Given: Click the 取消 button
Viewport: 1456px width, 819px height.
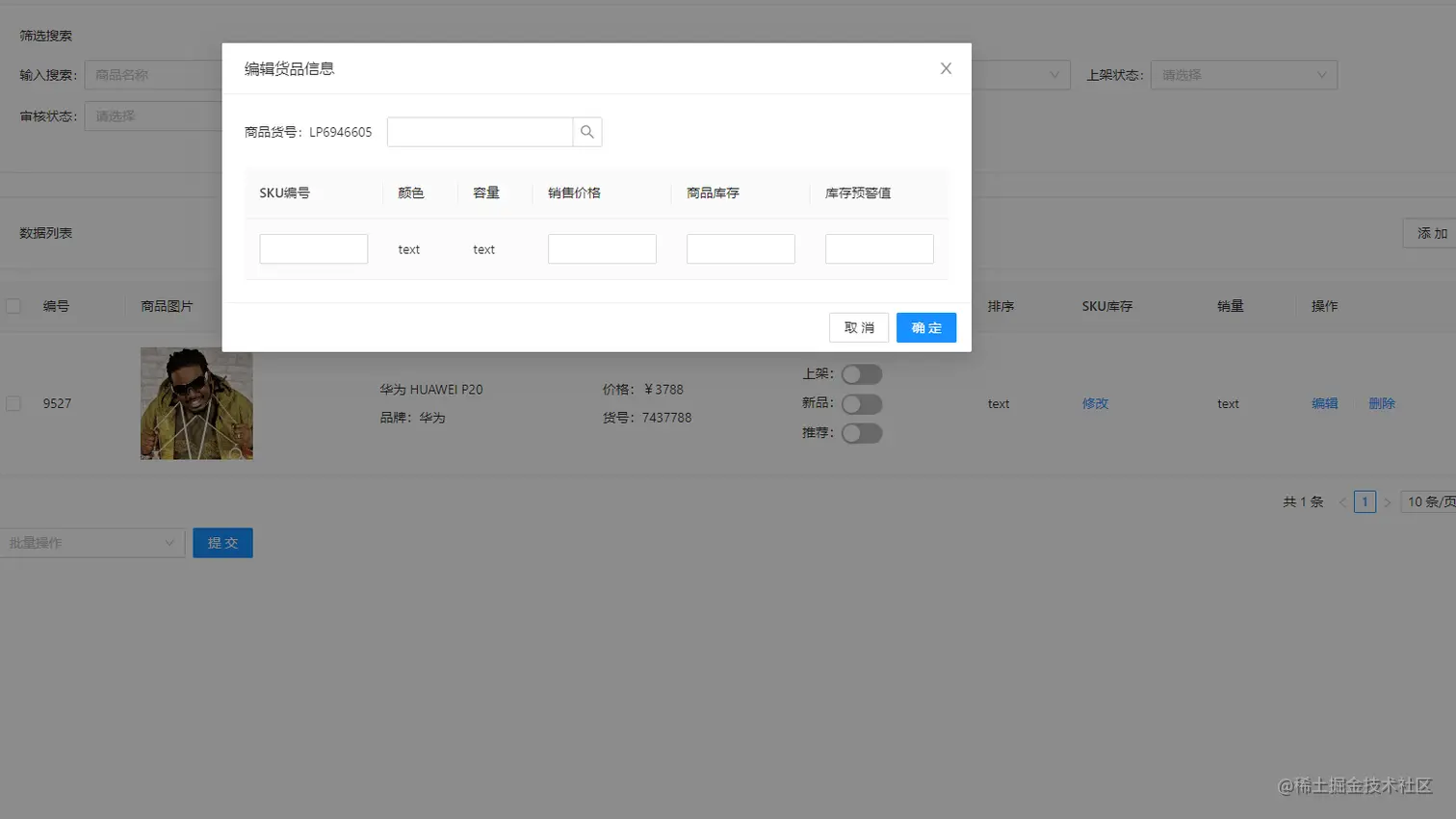Looking at the screenshot, I should pos(859,328).
